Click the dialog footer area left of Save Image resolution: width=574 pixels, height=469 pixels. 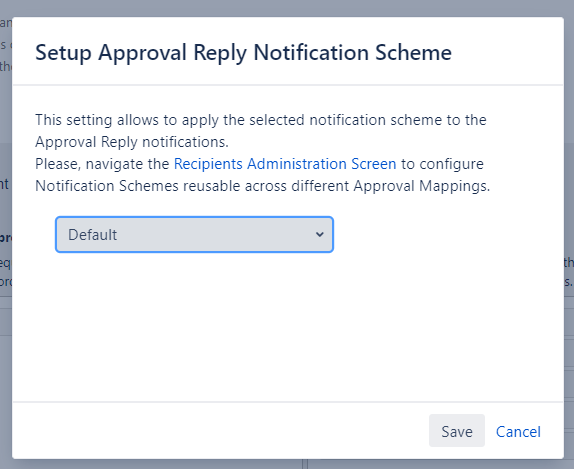pos(220,431)
